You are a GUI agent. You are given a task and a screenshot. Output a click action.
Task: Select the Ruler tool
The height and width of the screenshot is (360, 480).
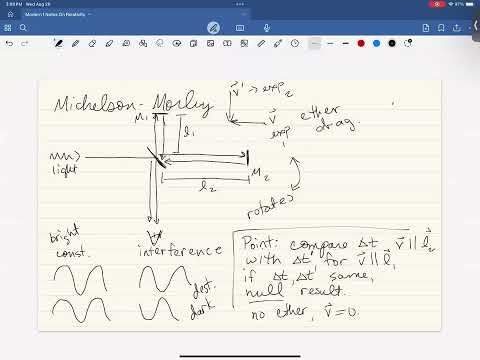261,43
